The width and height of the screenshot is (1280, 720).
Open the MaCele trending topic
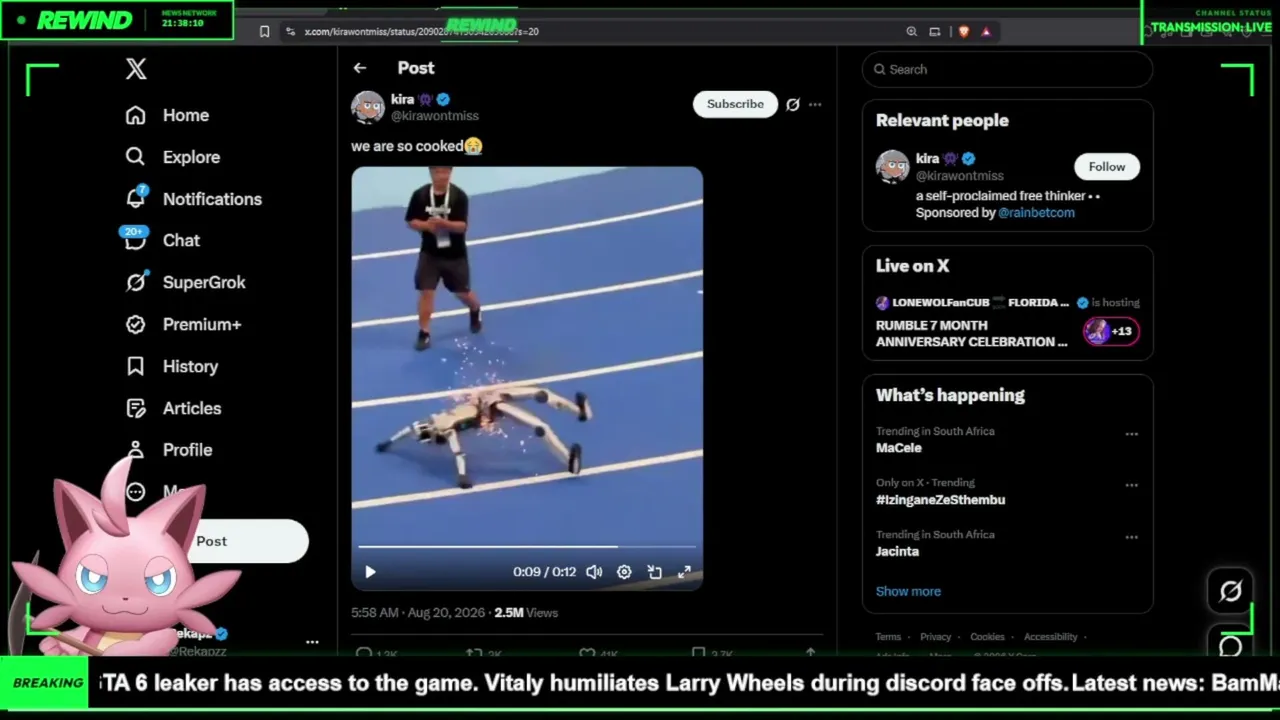[899, 449]
